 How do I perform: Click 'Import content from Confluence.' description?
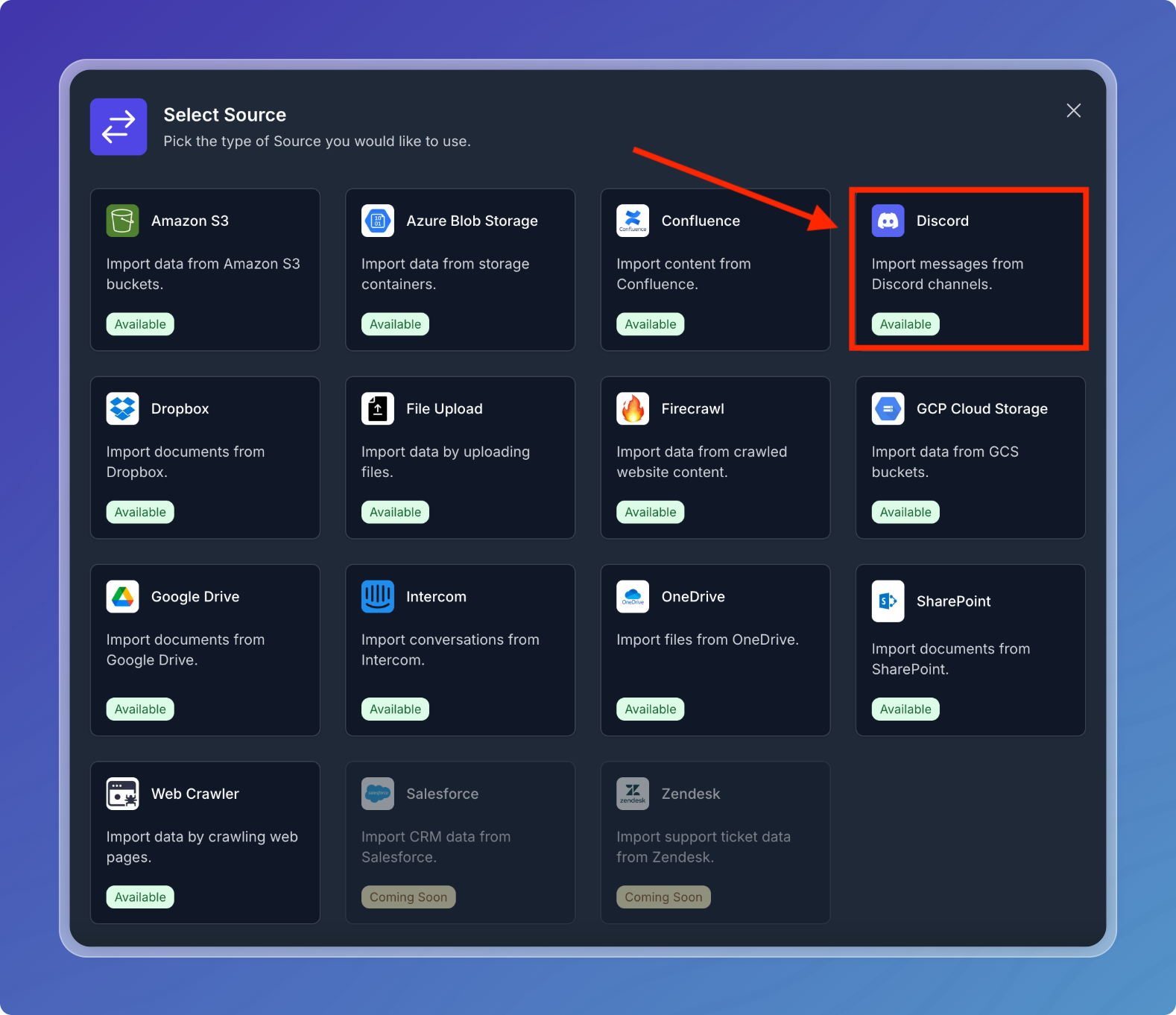click(x=684, y=274)
